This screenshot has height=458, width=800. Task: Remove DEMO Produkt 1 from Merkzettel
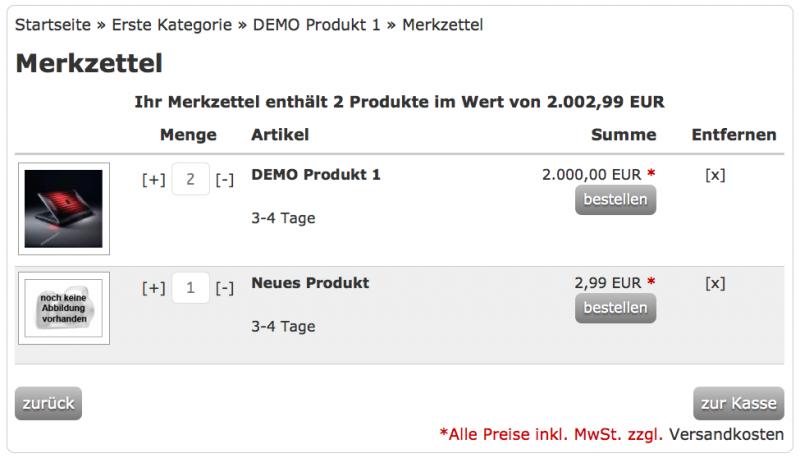715,175
